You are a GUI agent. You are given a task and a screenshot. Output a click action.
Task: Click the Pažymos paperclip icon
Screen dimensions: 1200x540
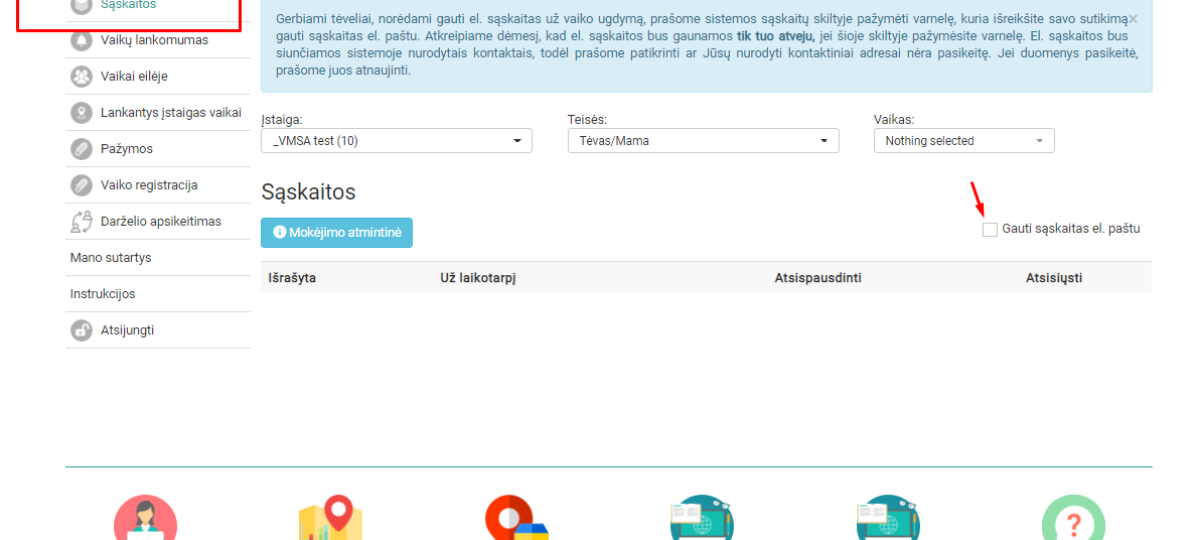point(82,149)
